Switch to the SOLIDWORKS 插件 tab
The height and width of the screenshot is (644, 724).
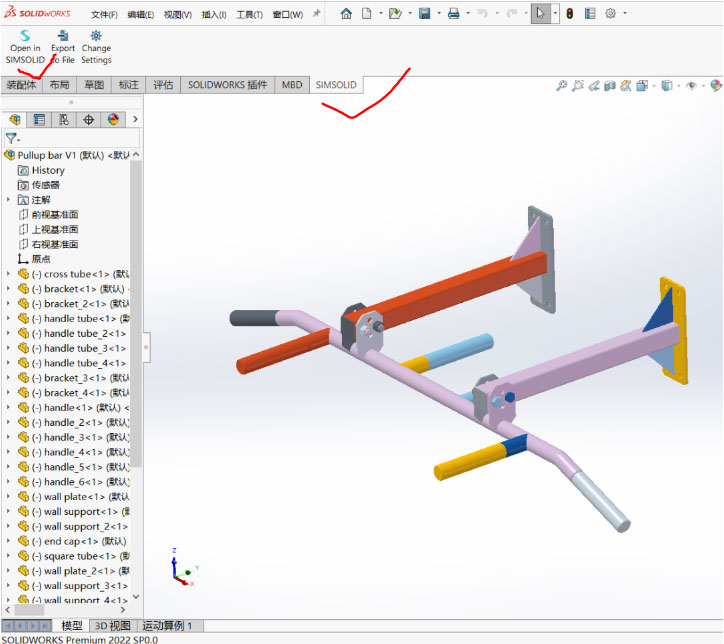[227, 86]
